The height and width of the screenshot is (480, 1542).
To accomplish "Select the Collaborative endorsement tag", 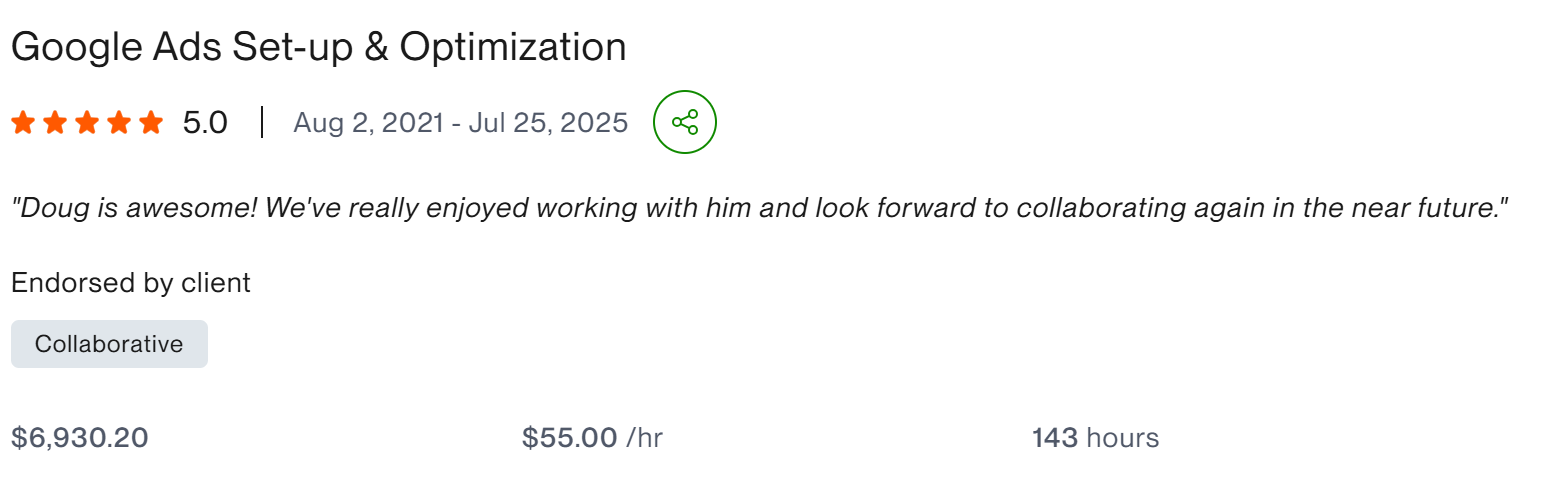I will click(109, 344).
